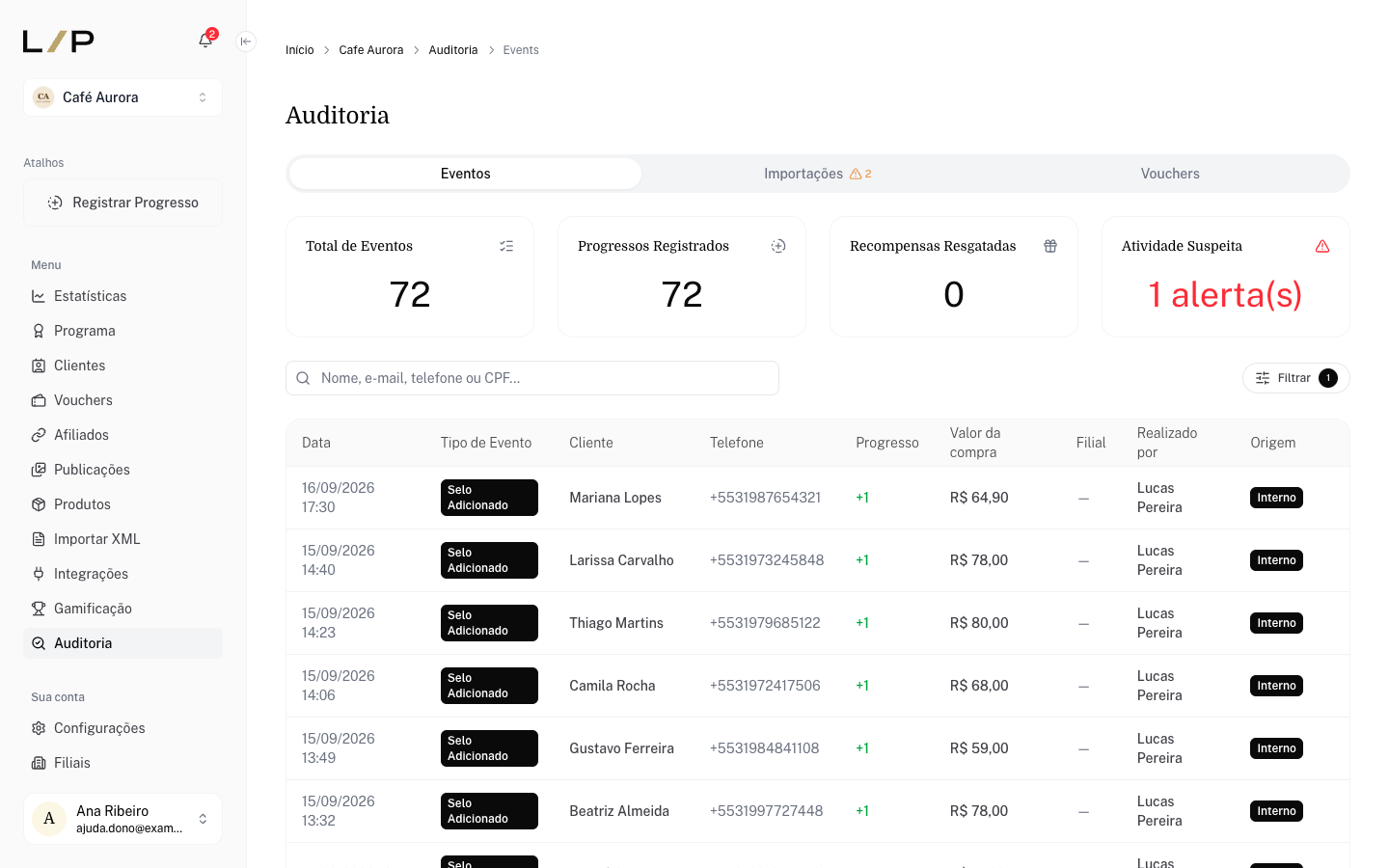Open Publicações page
Viewport: 1389px width, 868px height.
point(123,470)
